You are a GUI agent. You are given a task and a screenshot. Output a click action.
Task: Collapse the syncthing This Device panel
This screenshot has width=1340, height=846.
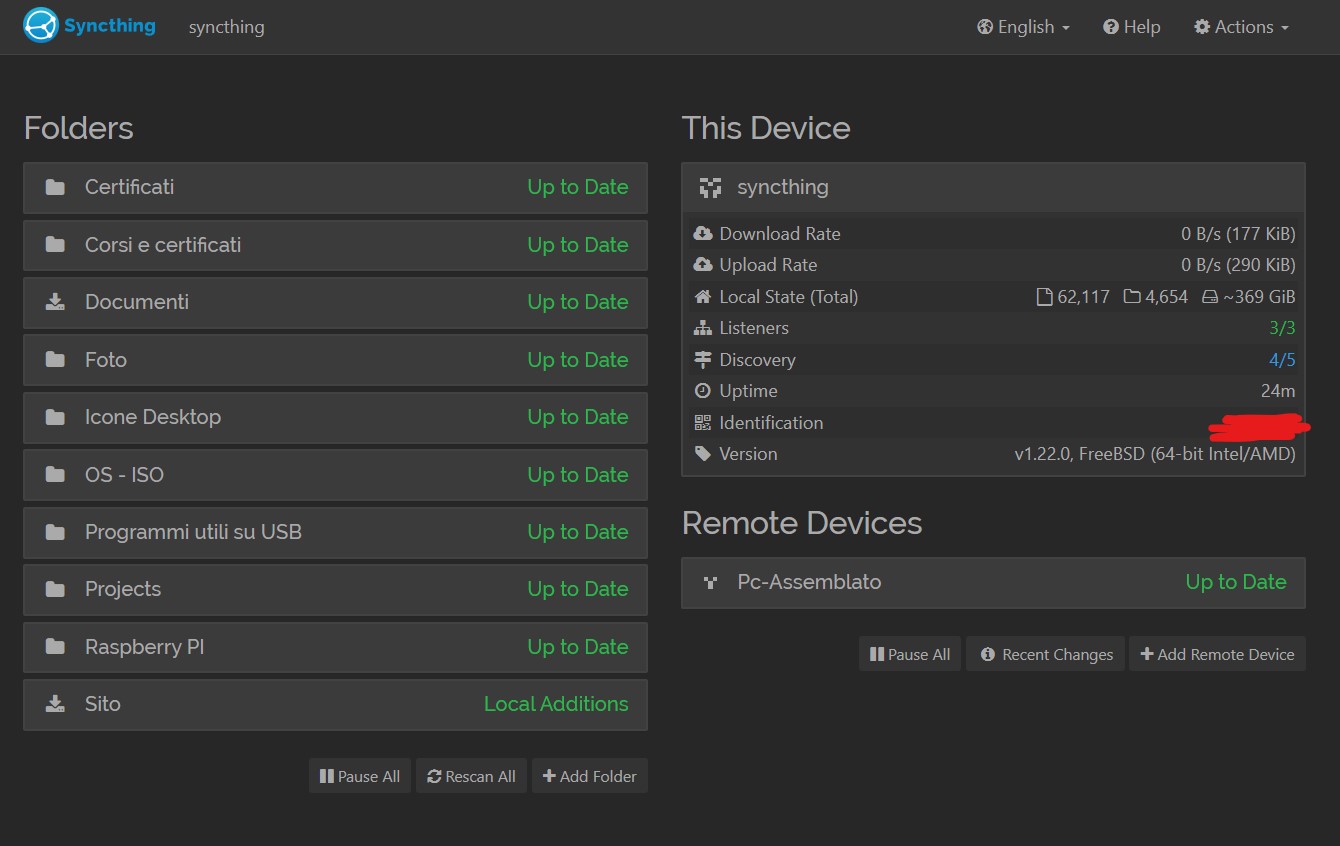[993, 187]
